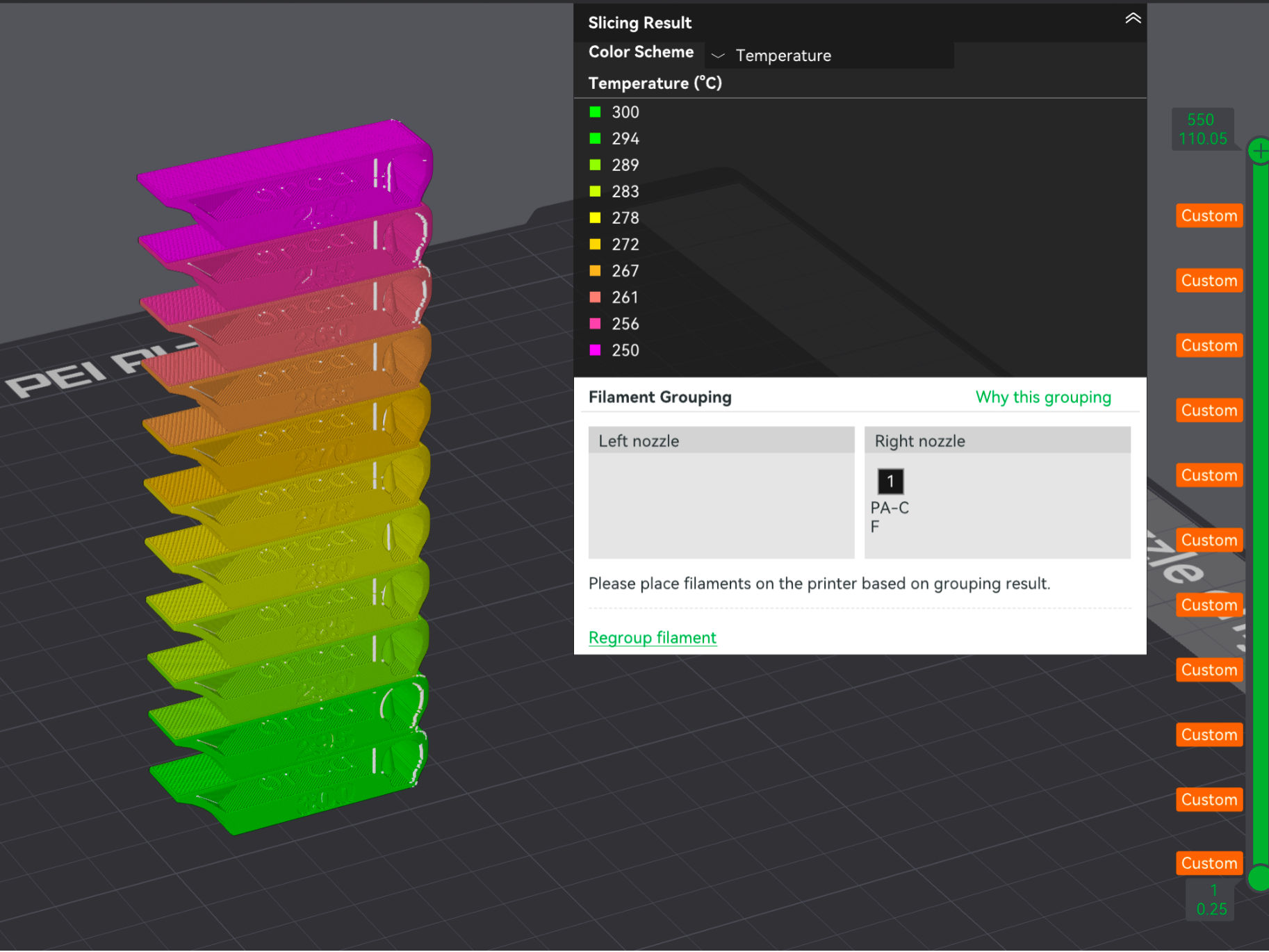Image resolution: width=1269 pixels, height=952 pixels.
Task: Click the 294 temperature color swatch
Action: coord(595,138)
